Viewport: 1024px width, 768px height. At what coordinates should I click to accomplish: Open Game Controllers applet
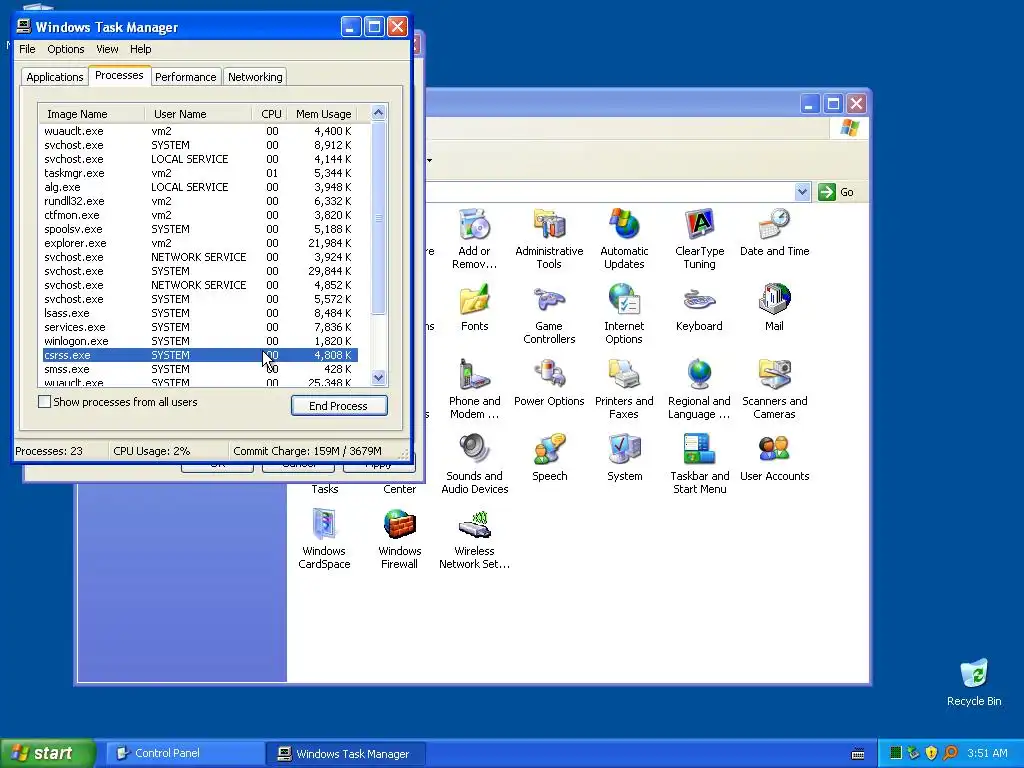pyautogui.click(x=549, y=313)
